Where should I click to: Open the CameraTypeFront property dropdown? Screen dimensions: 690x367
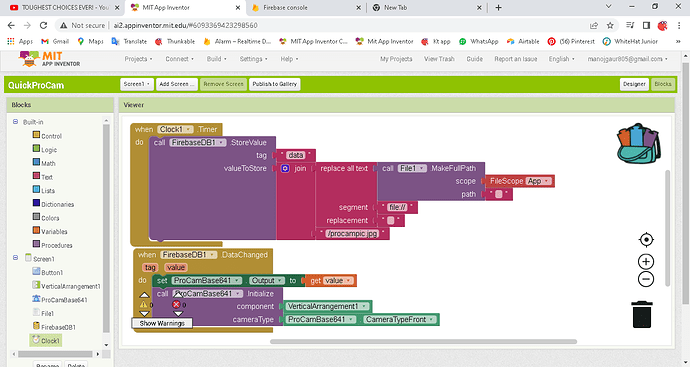[400, 319]
